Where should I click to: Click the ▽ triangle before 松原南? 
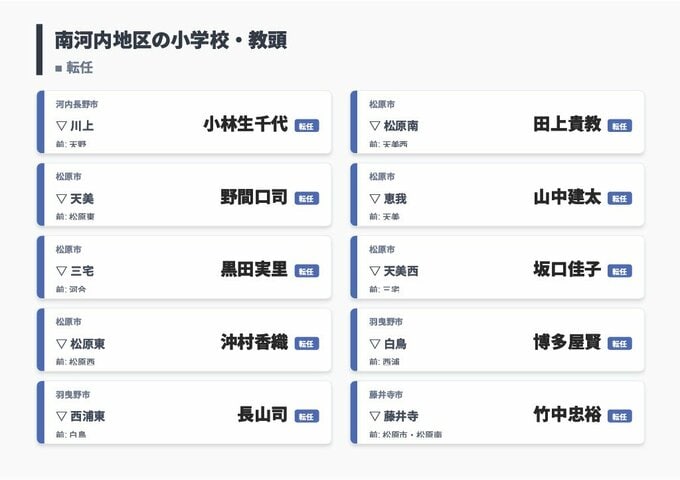(x=375, y=126)
